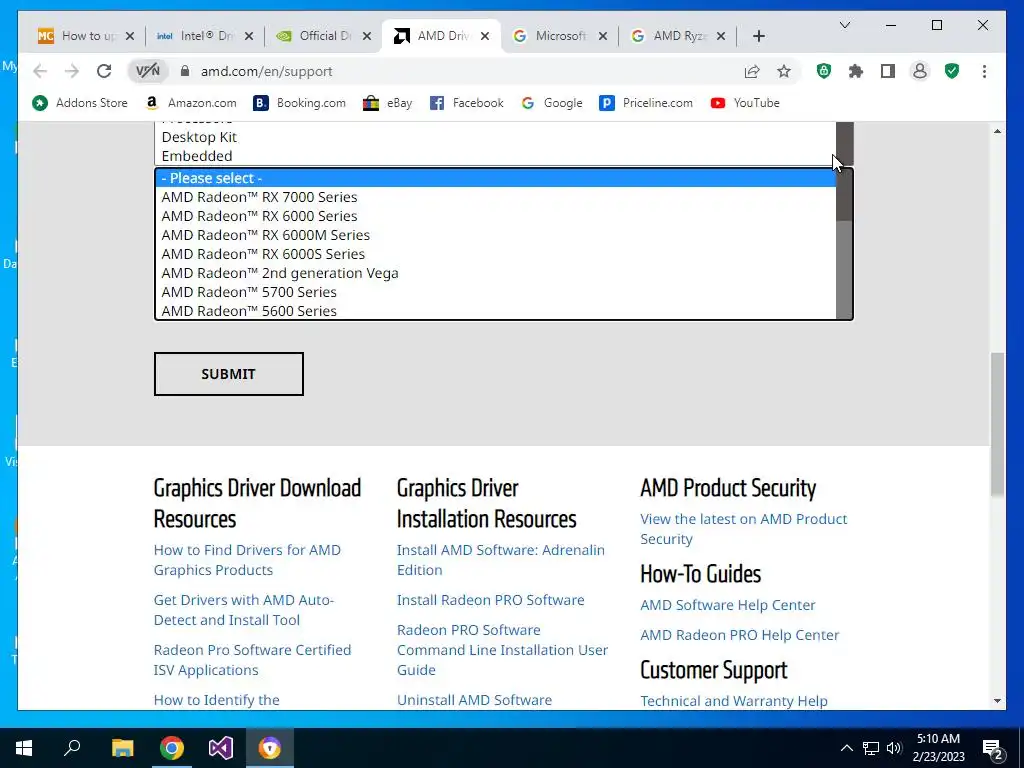Click the green checkmark shield extension

click(952, 71)
